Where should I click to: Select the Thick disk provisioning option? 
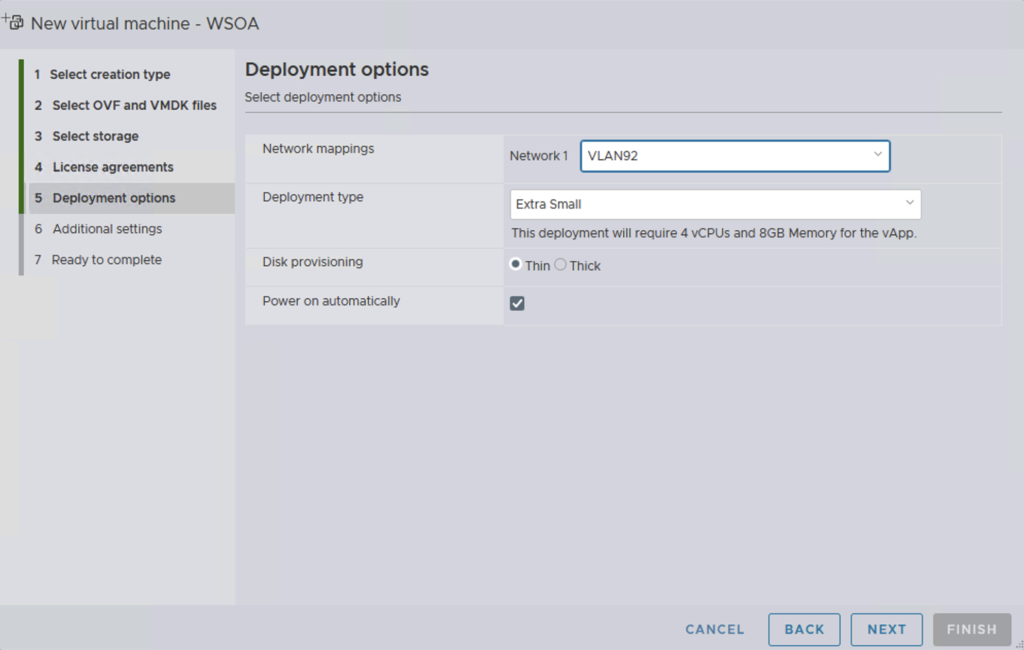561,265
